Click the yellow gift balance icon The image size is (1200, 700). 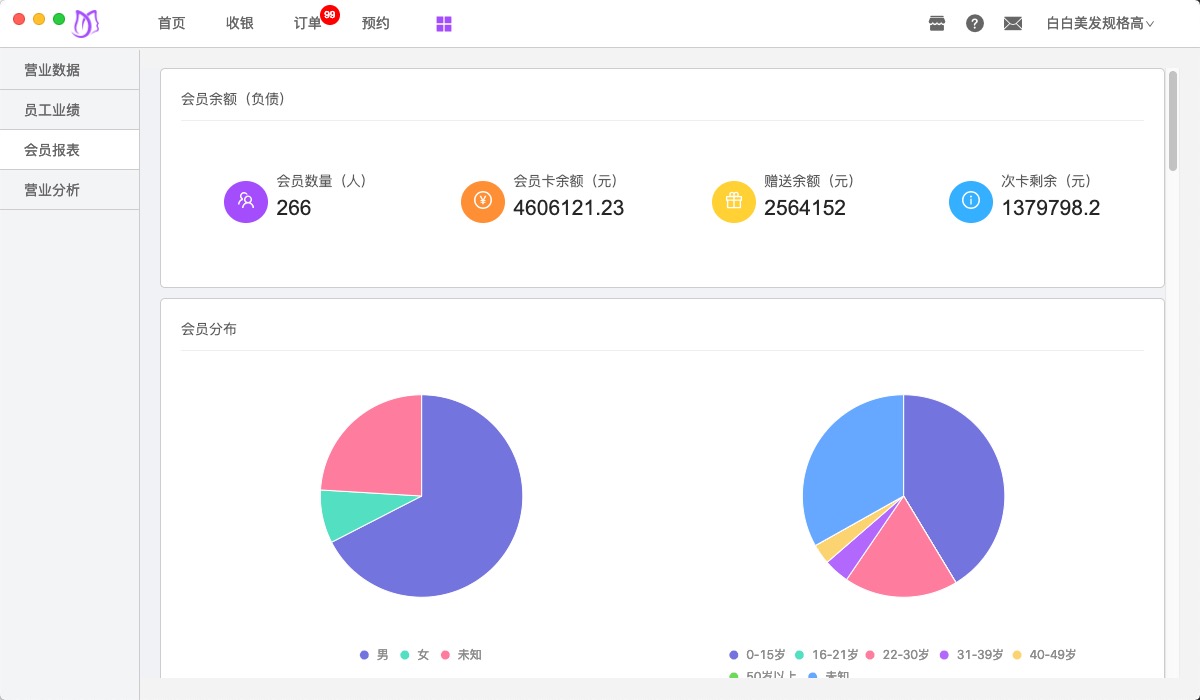pos(734,201)
